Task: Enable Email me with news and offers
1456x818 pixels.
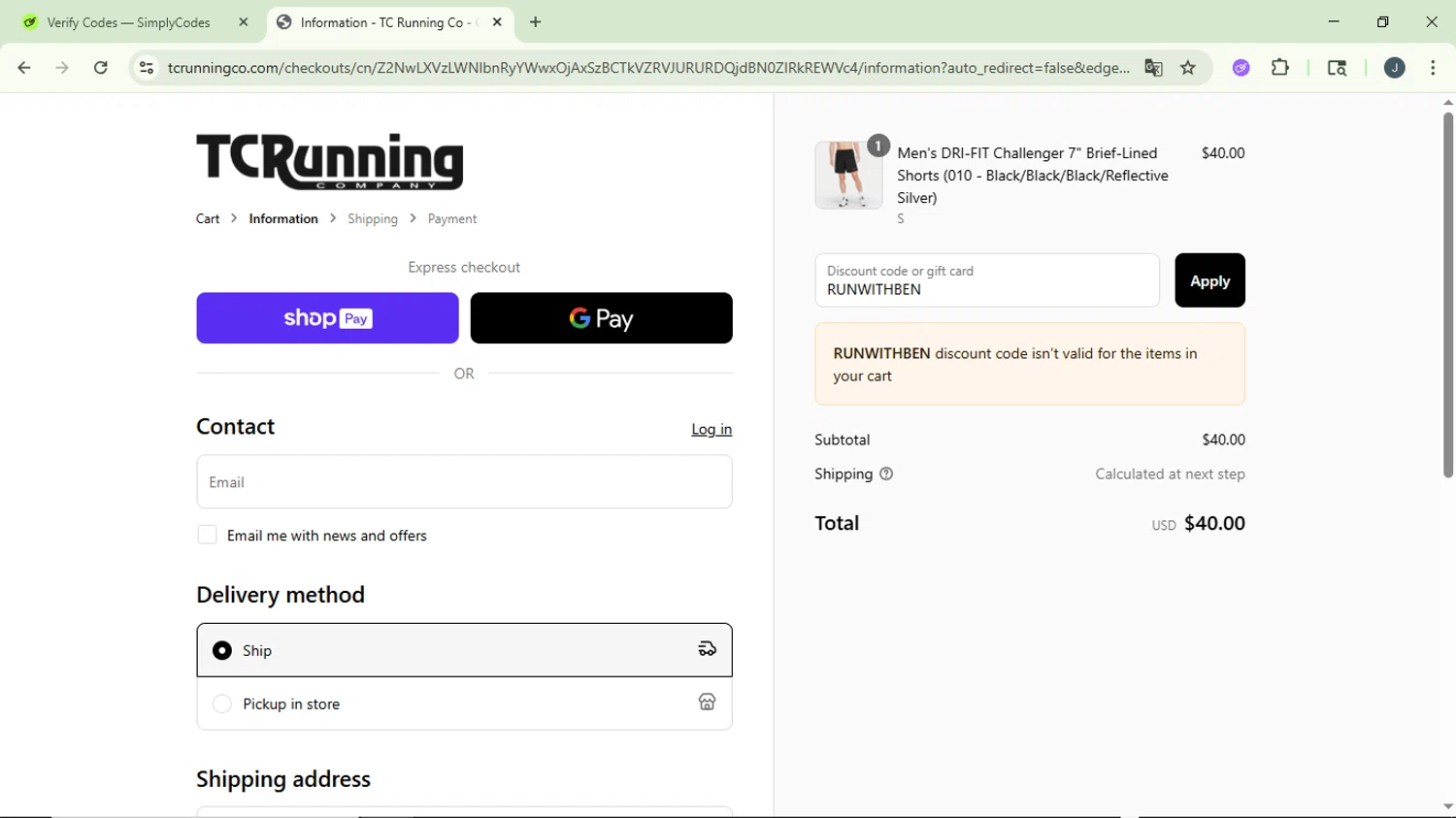Action: click(x=207, y=535)
